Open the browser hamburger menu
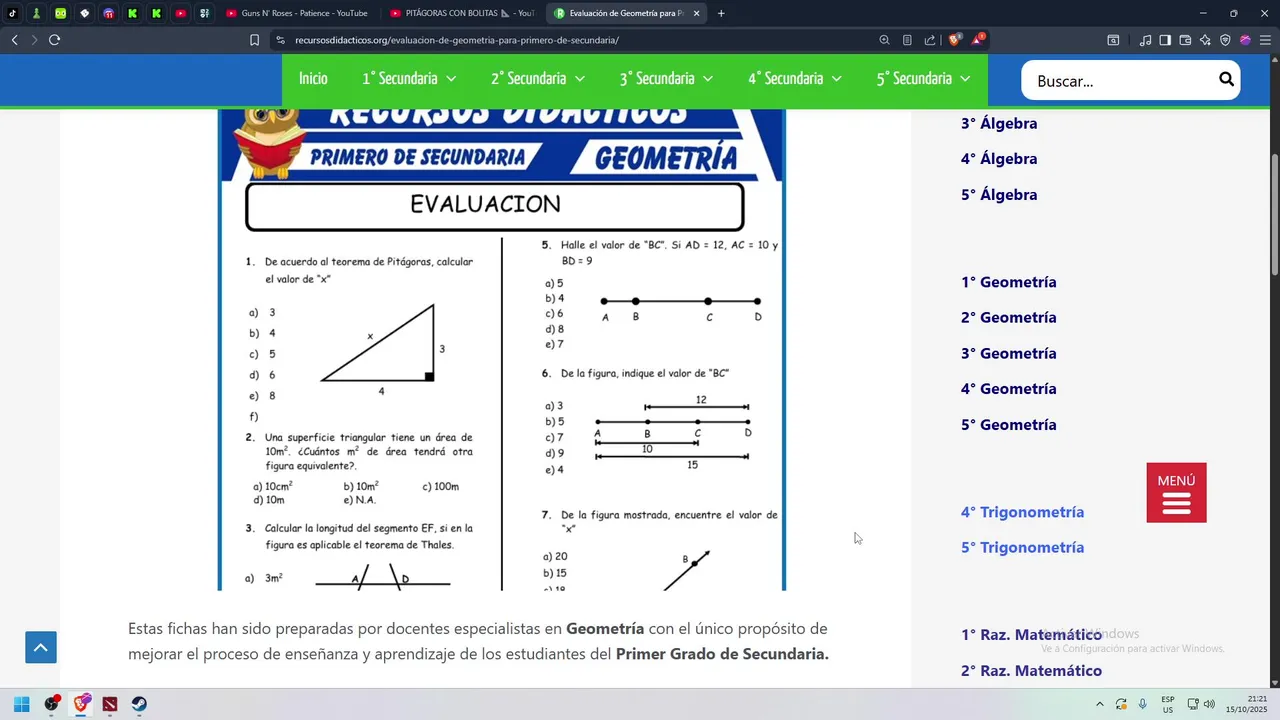The image size is (1280, 720). 1265,40
